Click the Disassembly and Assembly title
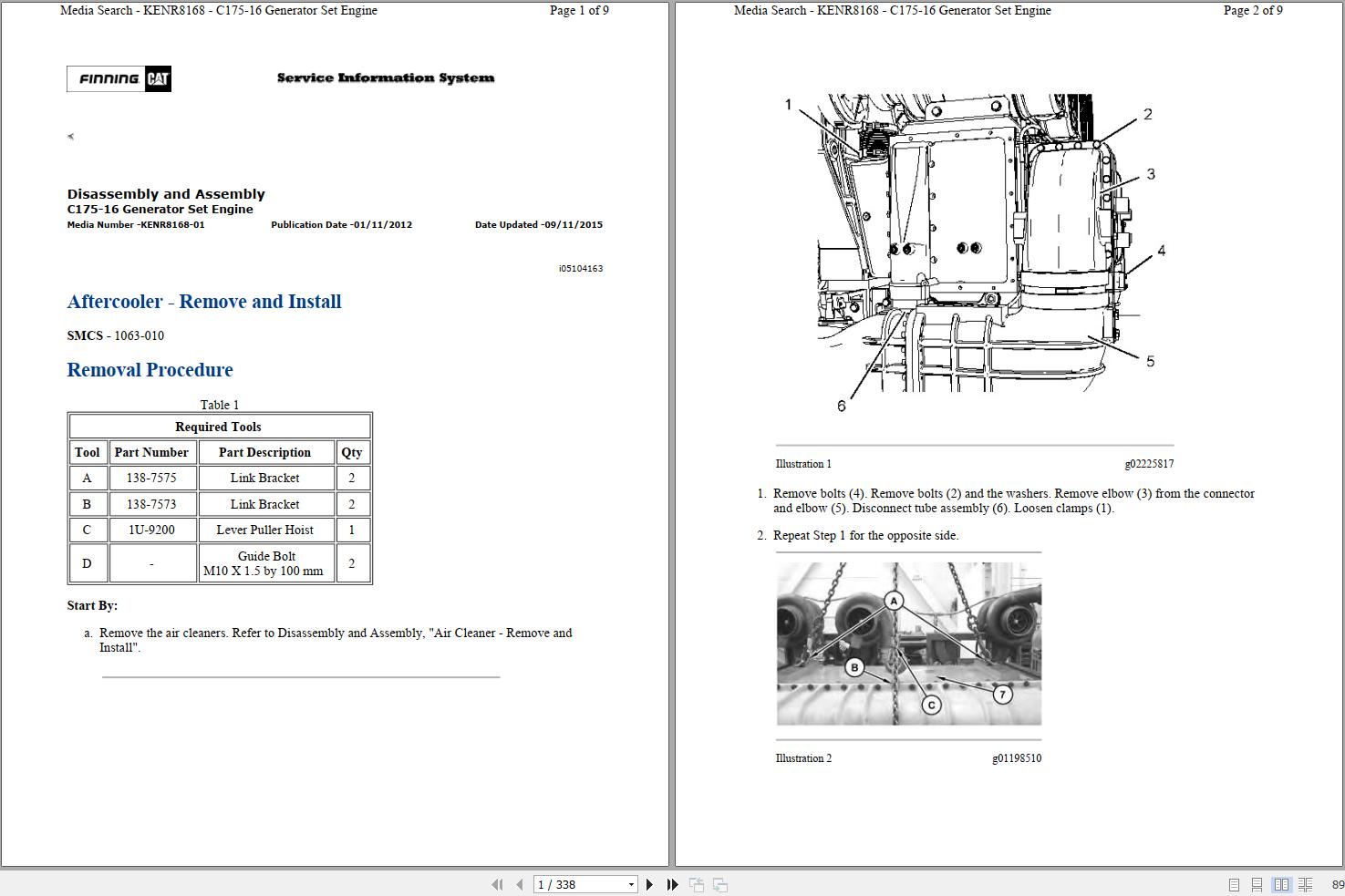 tap(166, 194)
